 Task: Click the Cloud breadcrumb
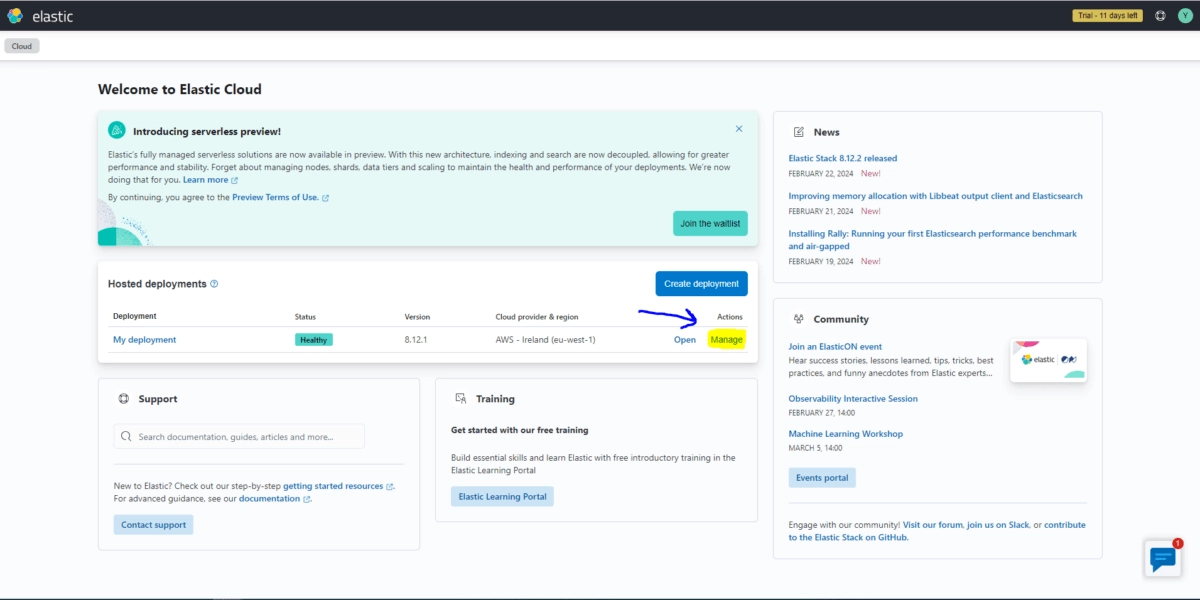(x=22, y=46)
